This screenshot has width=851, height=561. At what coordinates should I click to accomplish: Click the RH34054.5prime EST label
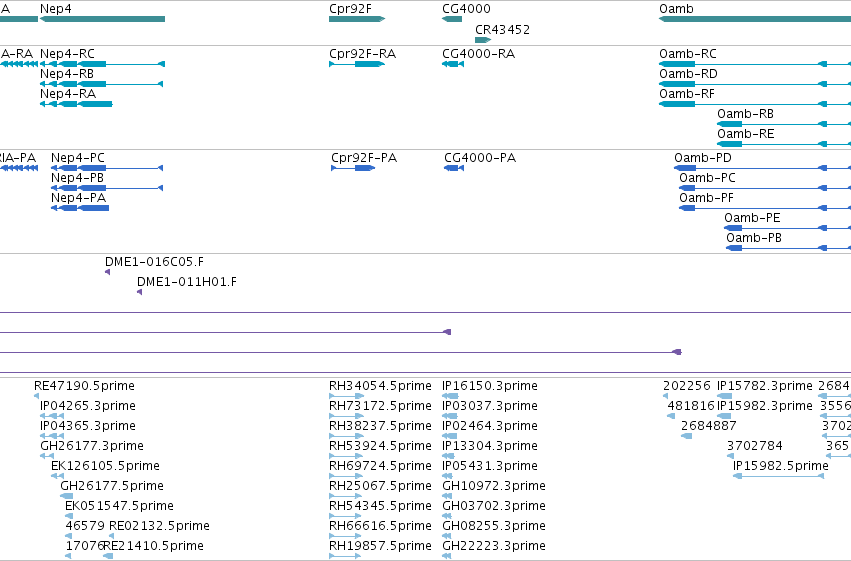[x=380, y=386]
